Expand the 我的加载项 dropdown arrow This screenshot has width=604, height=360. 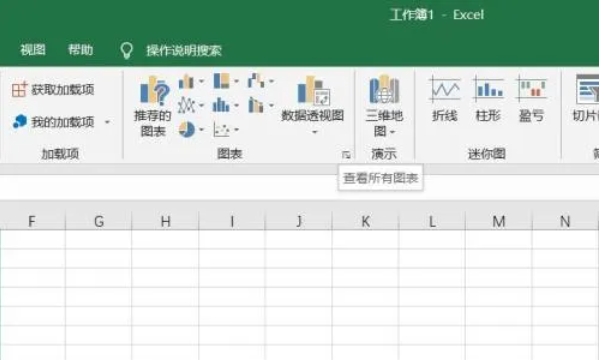coord(107,122)
